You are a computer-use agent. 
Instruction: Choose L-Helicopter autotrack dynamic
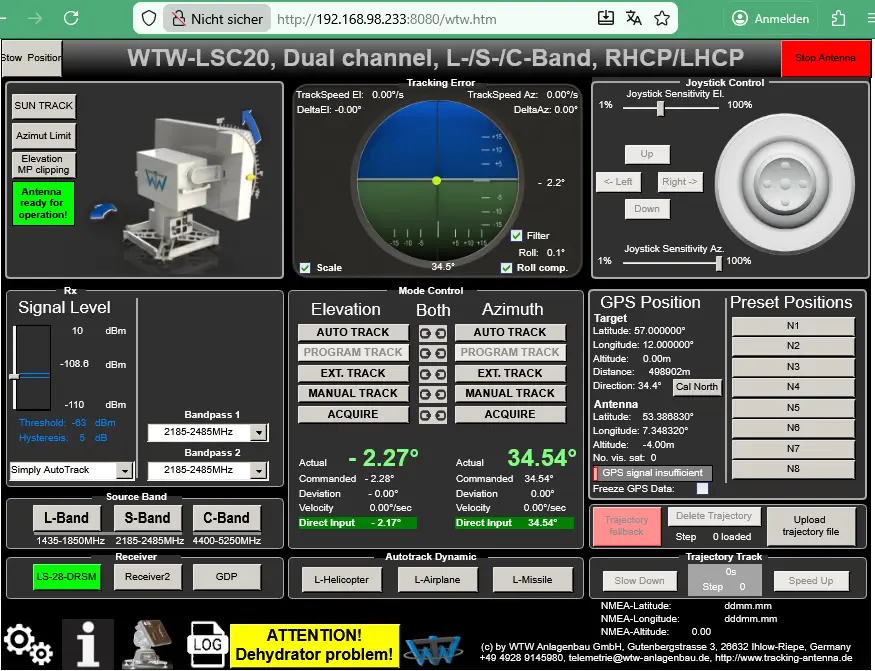click(342, 580)
